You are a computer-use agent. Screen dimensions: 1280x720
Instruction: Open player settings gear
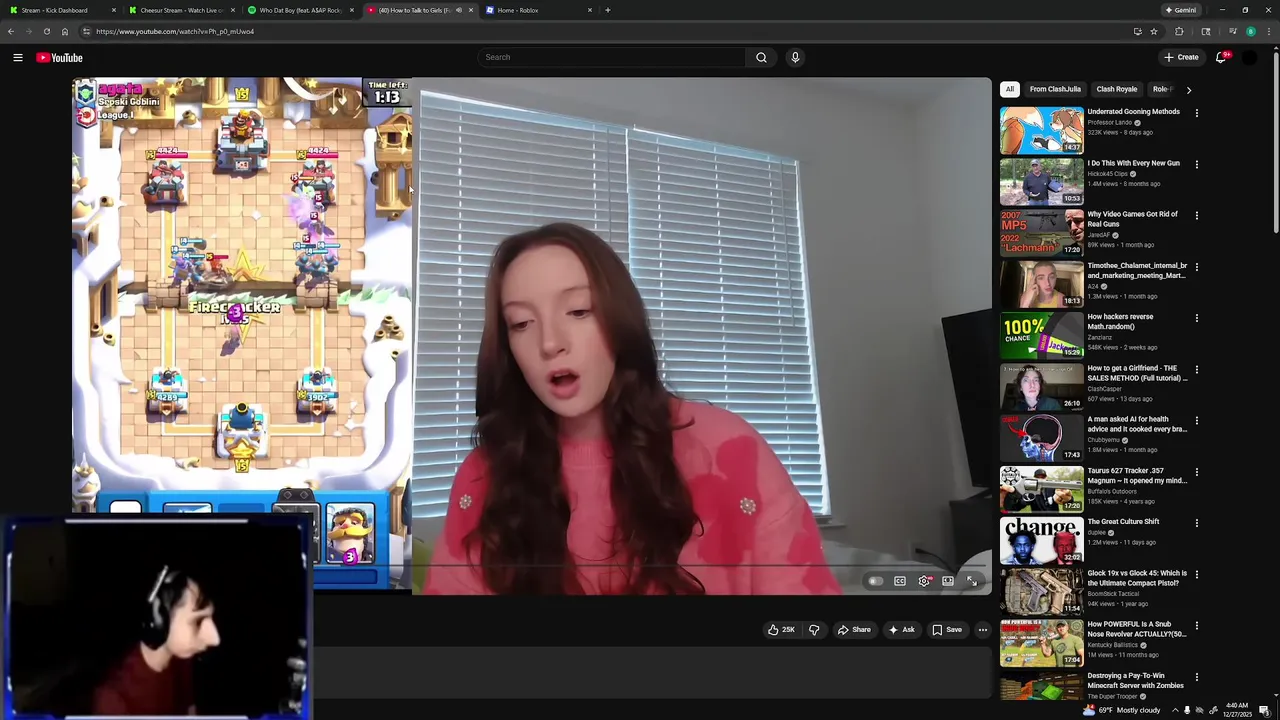point(924,581)
